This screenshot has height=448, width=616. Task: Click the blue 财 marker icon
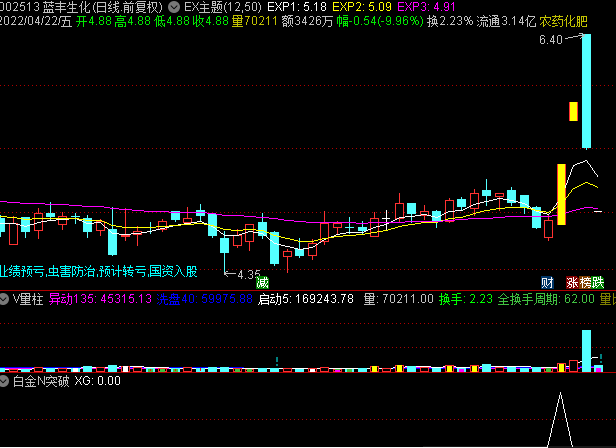click(x=547, y=282)
